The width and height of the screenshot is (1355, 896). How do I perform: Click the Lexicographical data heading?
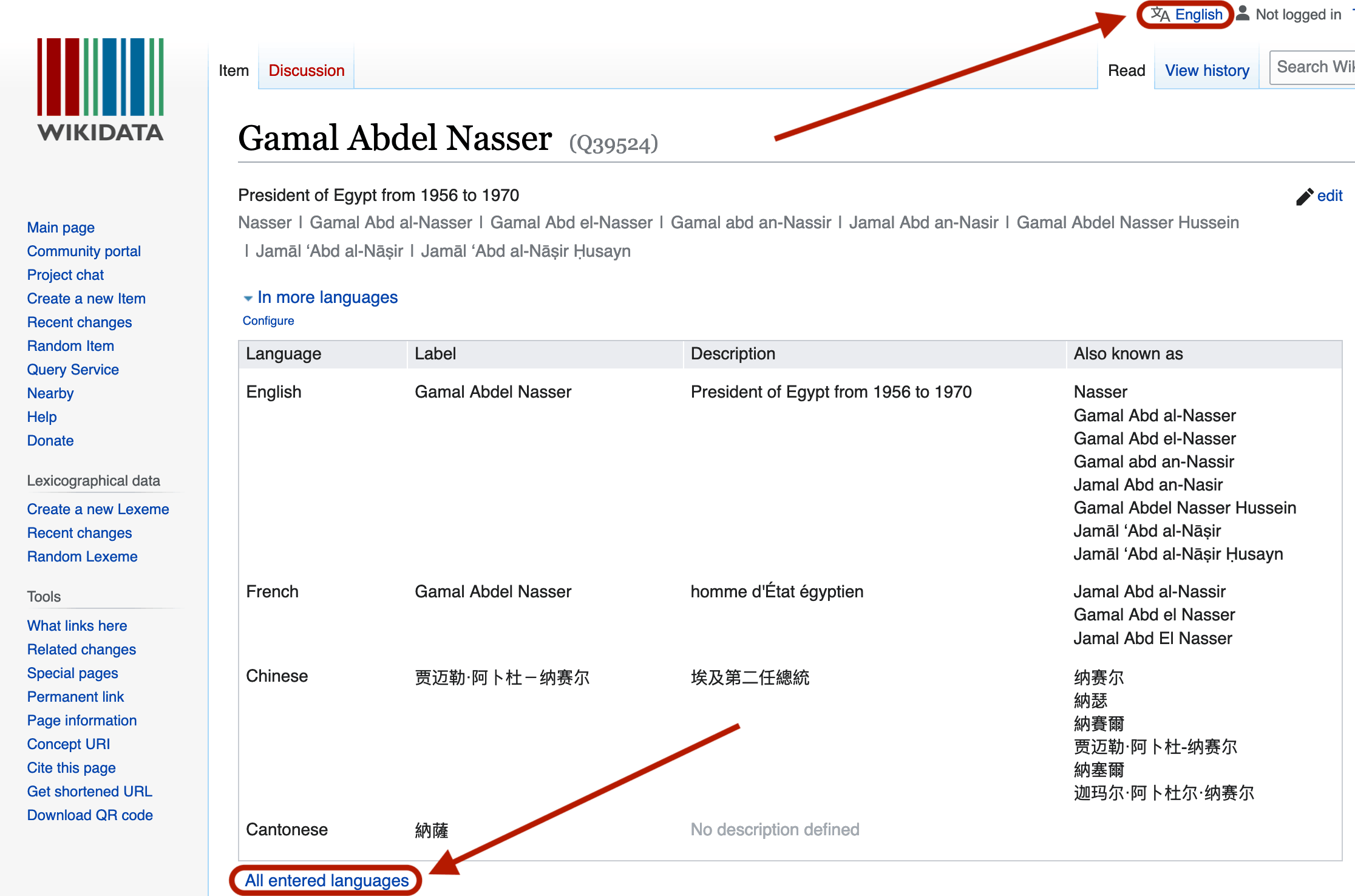pyautogui.click(x=93, y=481)
